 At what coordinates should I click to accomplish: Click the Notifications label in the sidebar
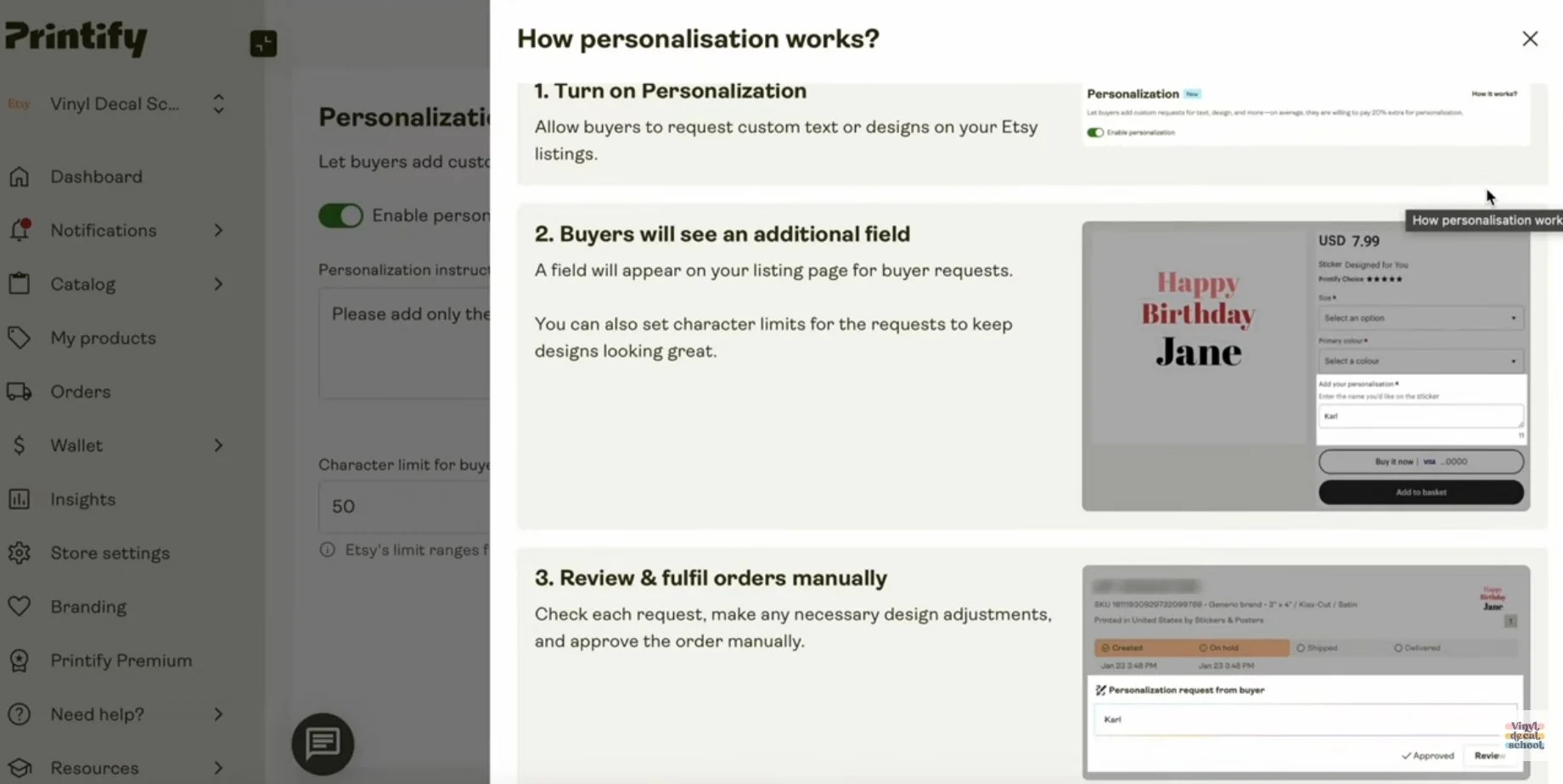click(x=103, y=230)
